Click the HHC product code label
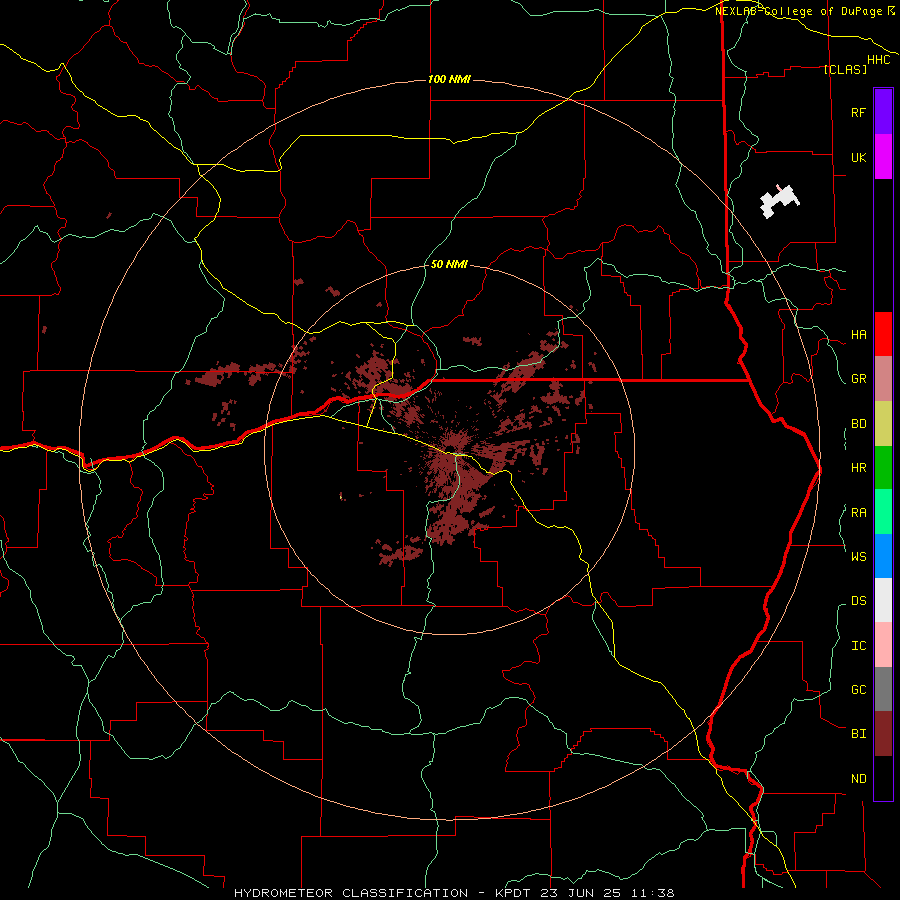The width and height of the screenshot is (900, 900). (878, 60)
